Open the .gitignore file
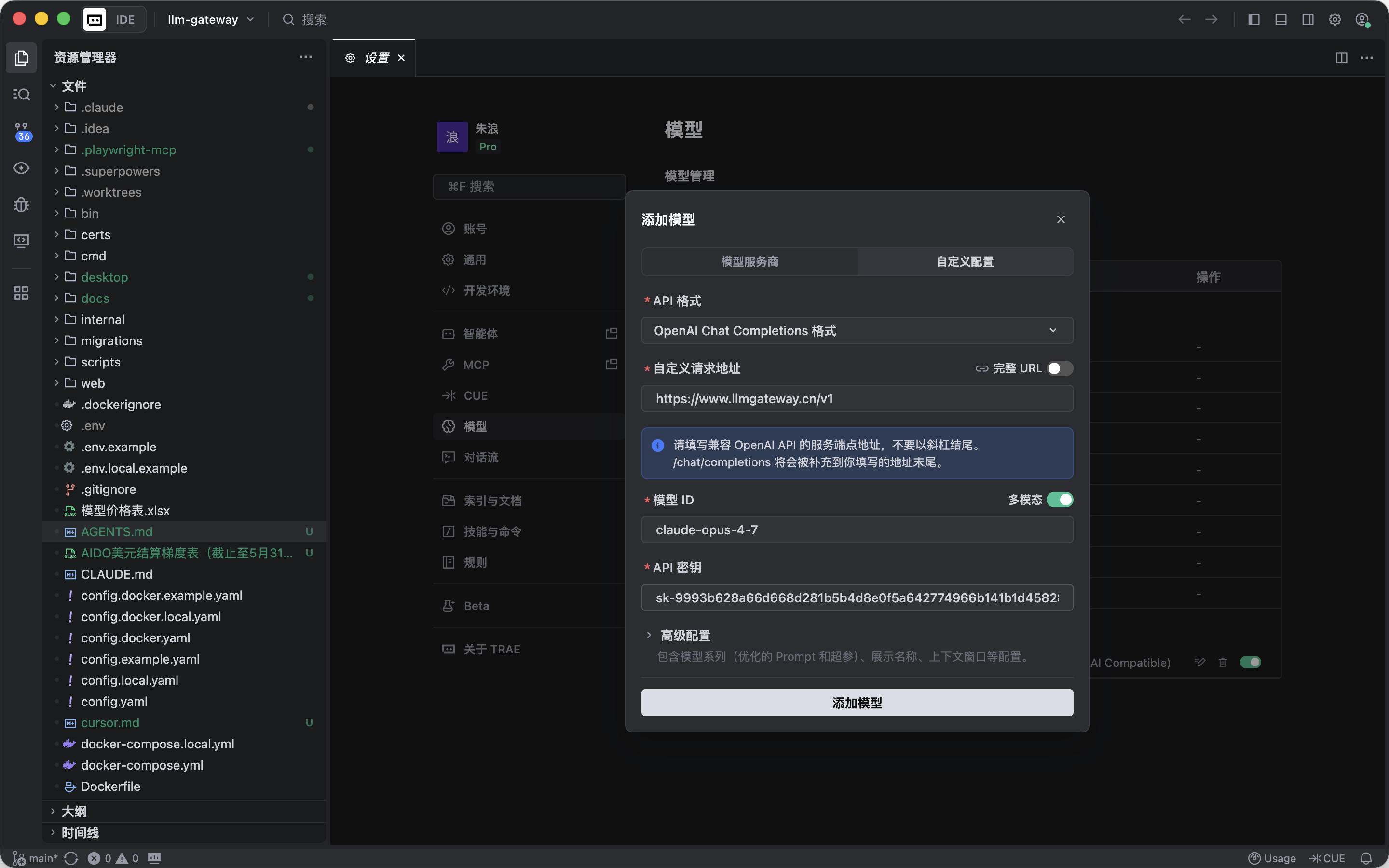The height and width of the screenshot is (868, 1389). (184, 489)
